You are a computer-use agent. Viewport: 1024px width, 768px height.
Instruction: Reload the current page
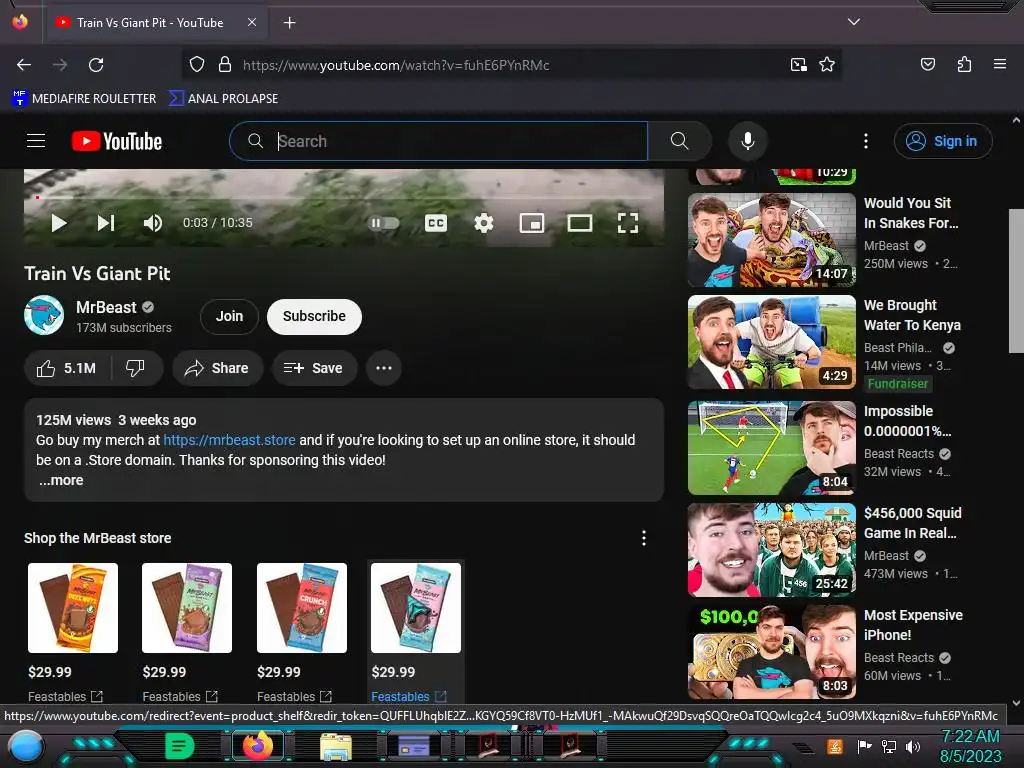[96, 65]
